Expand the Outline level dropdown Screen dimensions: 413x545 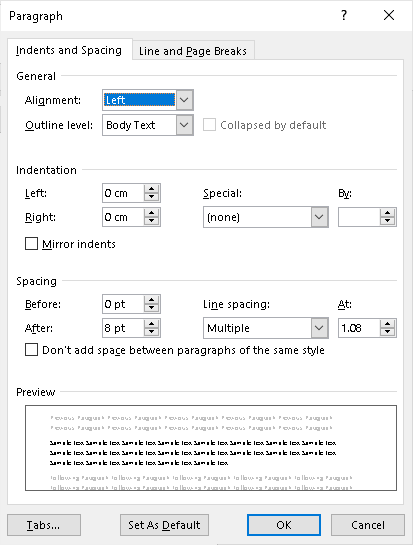184,125
